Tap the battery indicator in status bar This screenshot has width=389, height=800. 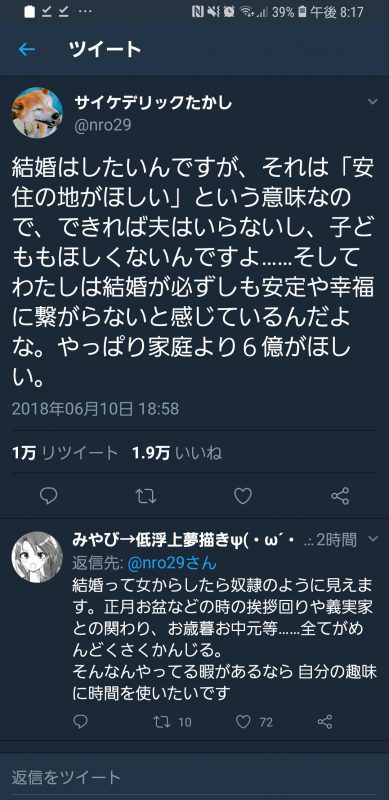(x=302, y=12)
